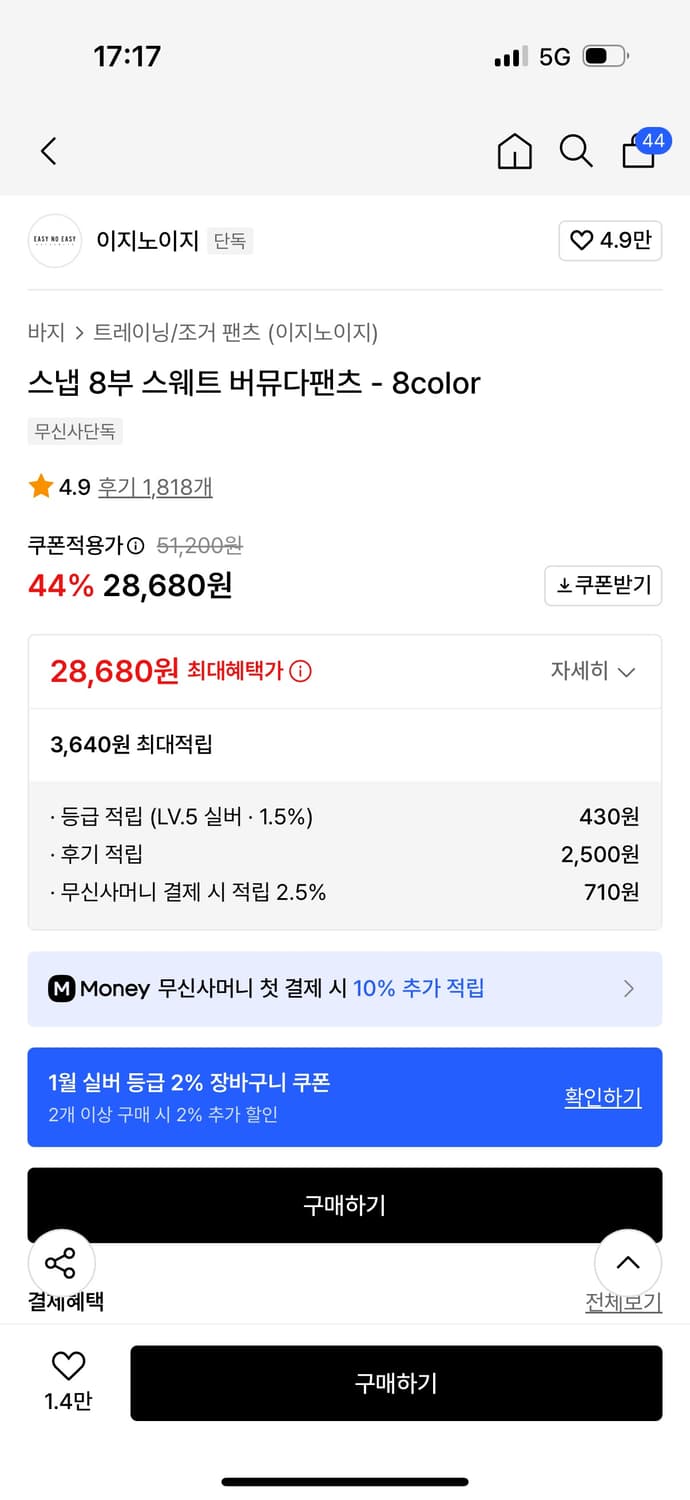Open search with the magnifier icon

576,151
